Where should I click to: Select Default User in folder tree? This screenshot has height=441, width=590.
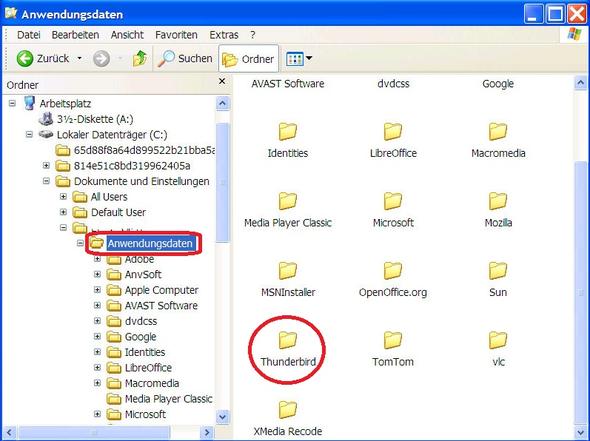pos(118,212)
